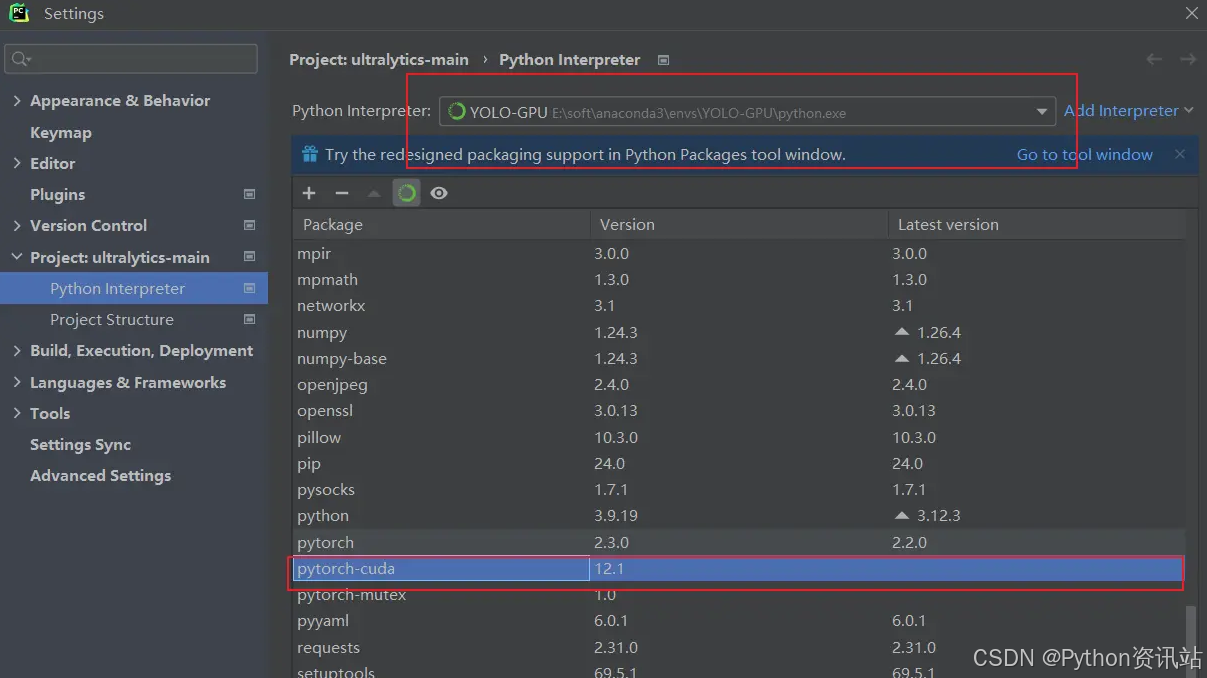Image resolution: width=1207 pixels, height=678 pixels.
Task: Click the project icon beside Project: ultralytics-main
Action: (x=250, y=257)
